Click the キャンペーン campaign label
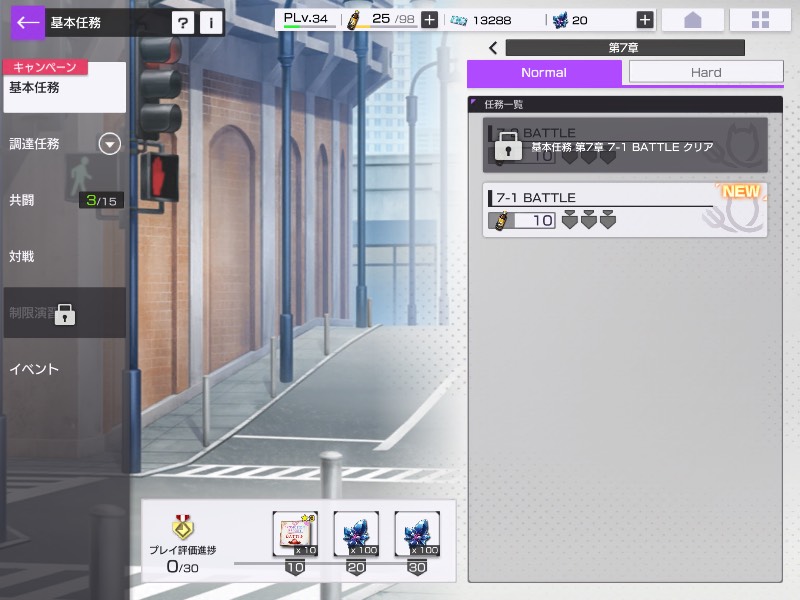The image size is (800, 600). pos(45,67)
